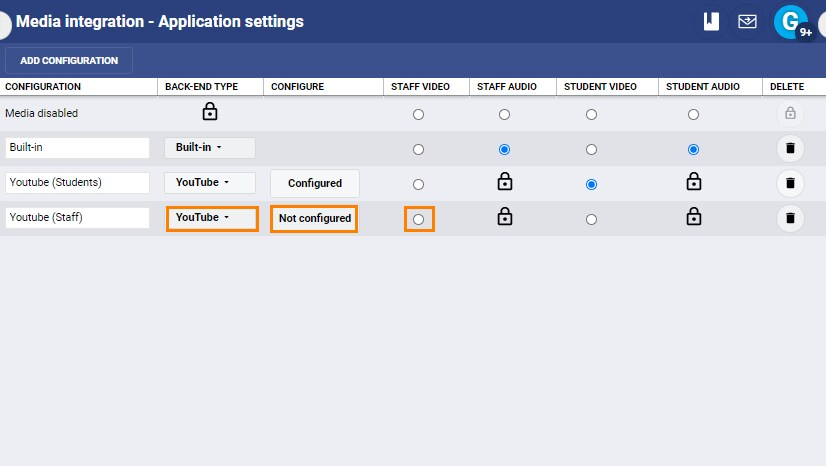Click the Student Audio column header
Image resolution: width=826 pixels, height=466 pixels.
(x=702, y=86)
